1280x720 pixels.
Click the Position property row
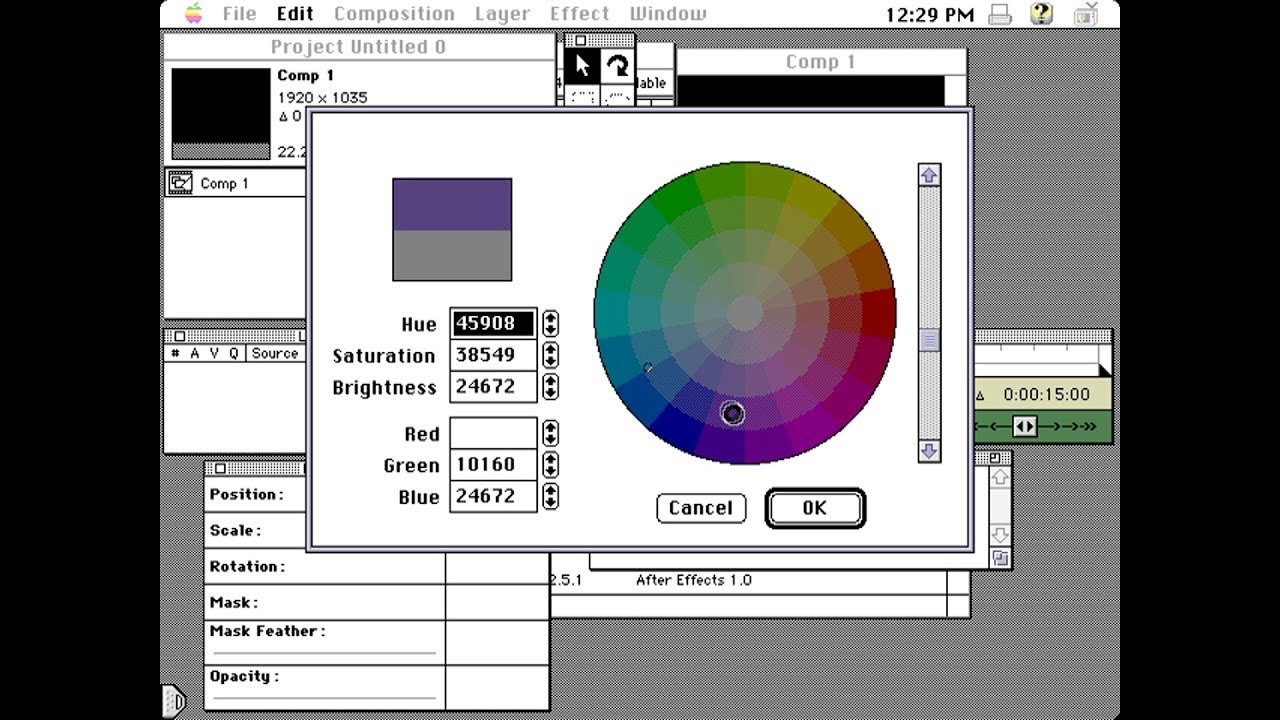point(377,494)
